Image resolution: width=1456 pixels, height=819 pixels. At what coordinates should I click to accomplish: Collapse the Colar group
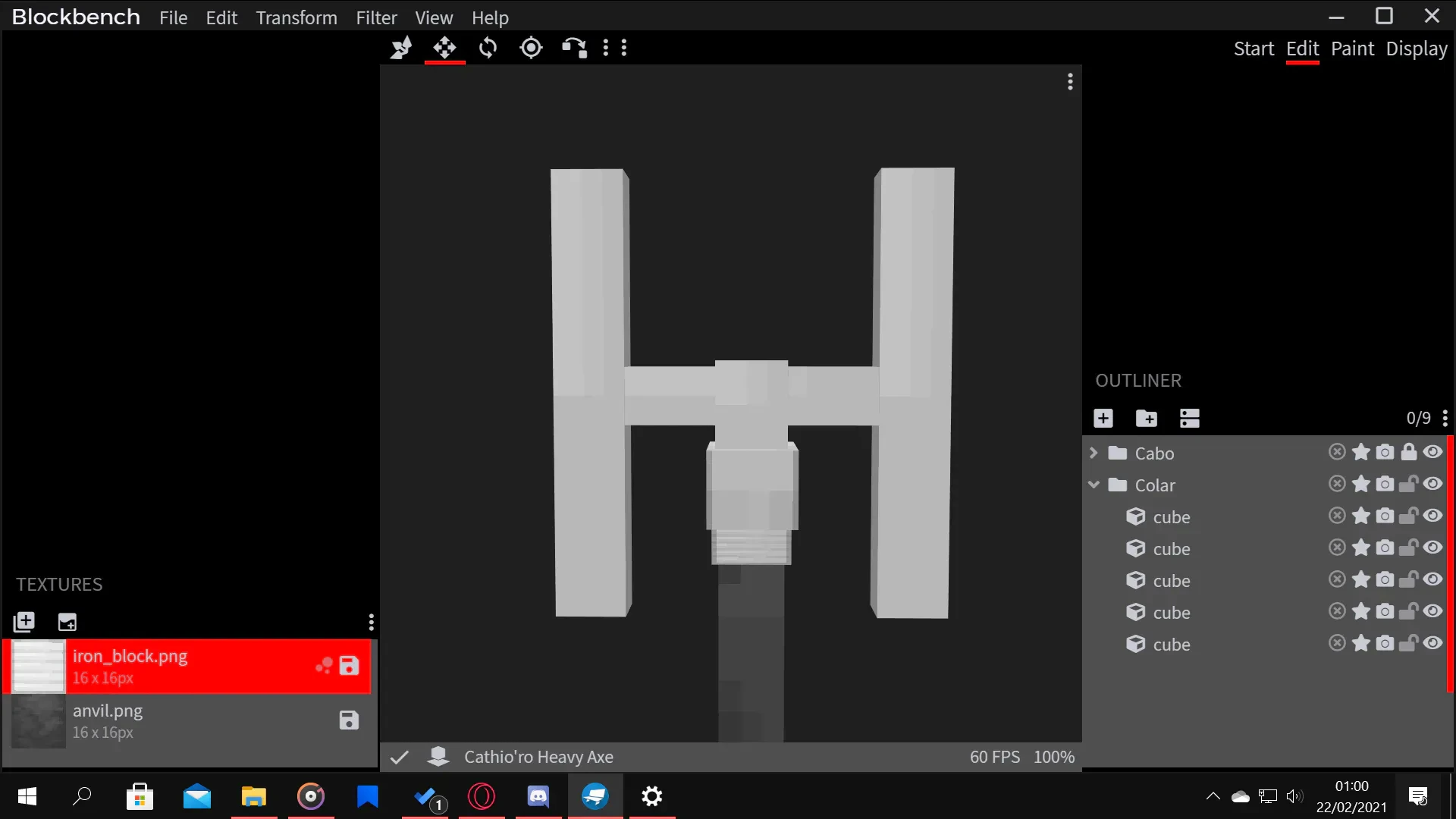(1094, 485)
